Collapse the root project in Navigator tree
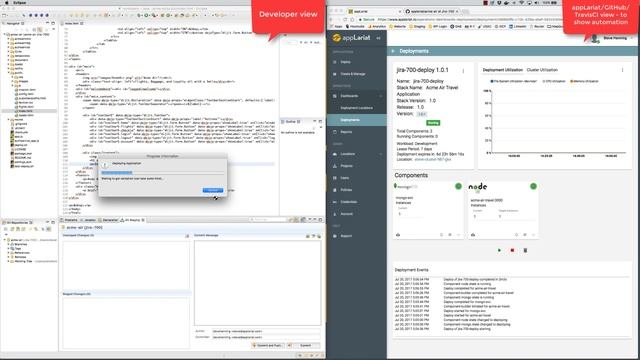640x360 pixels. coord(4,35)
